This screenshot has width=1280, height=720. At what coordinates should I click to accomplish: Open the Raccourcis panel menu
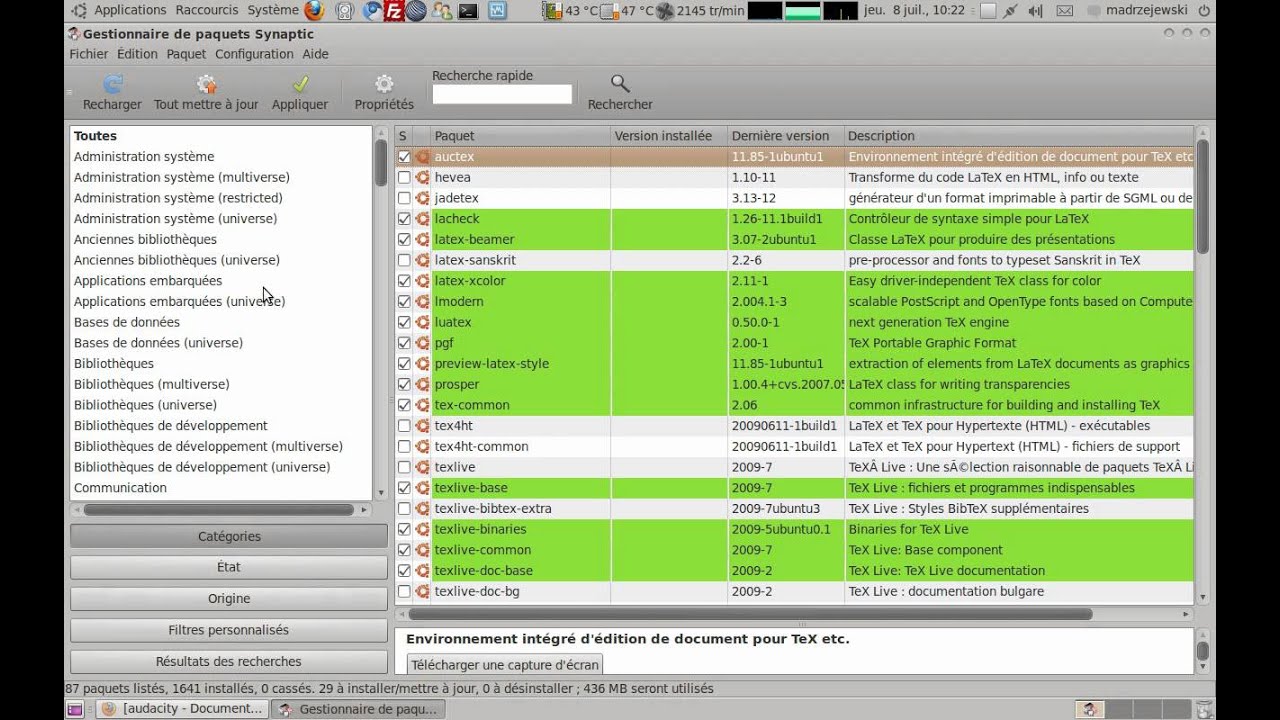[x=207, y=10]
